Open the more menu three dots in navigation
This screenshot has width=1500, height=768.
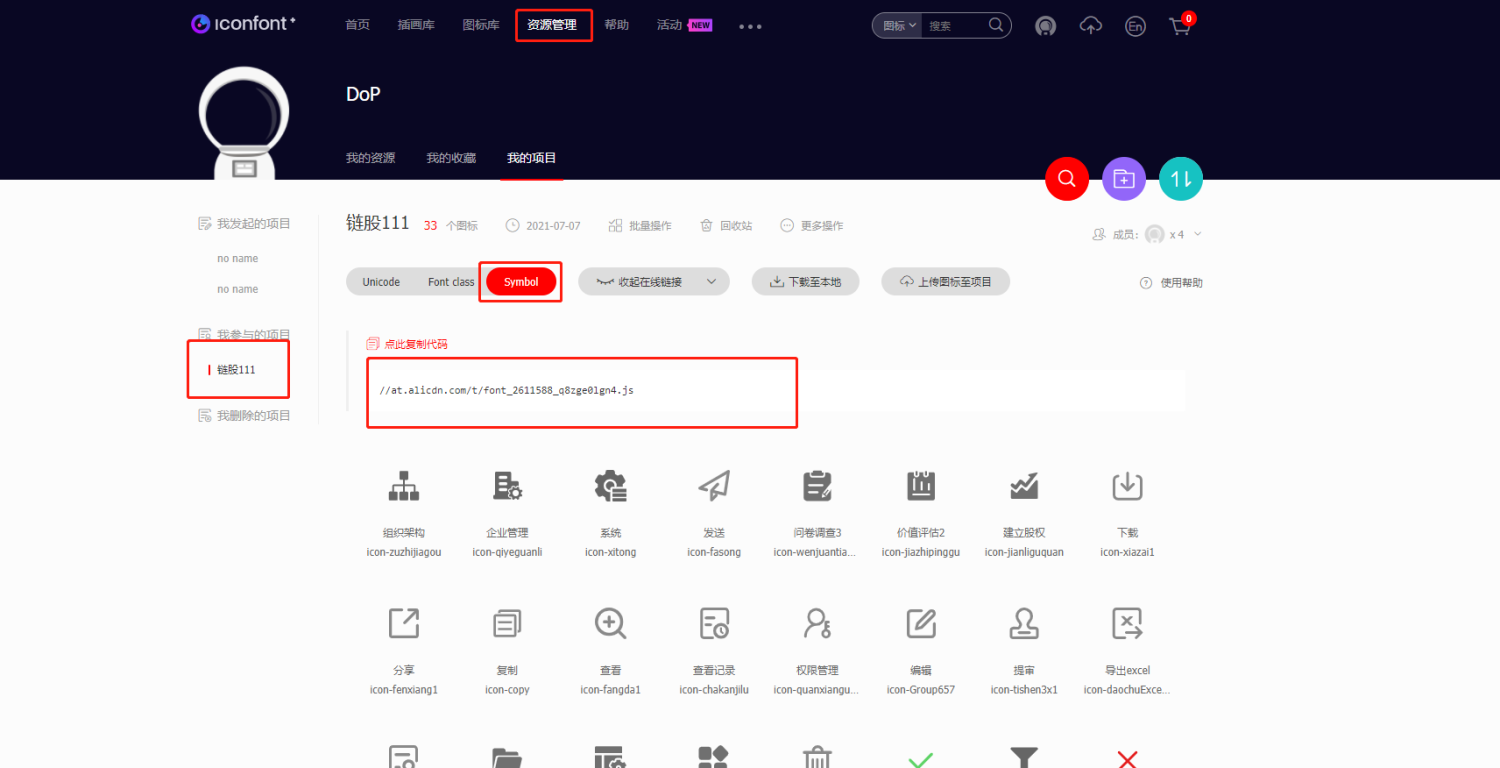click(750, 26)
